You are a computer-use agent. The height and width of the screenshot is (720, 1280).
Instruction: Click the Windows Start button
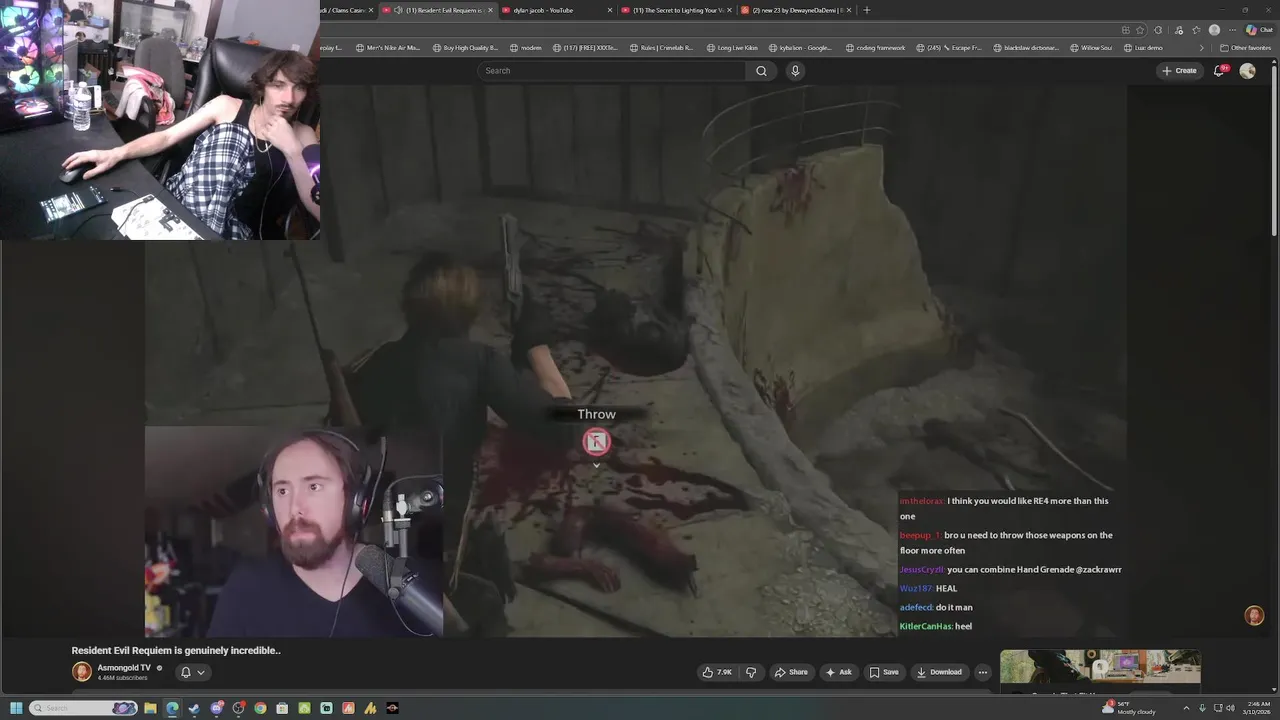16,708
